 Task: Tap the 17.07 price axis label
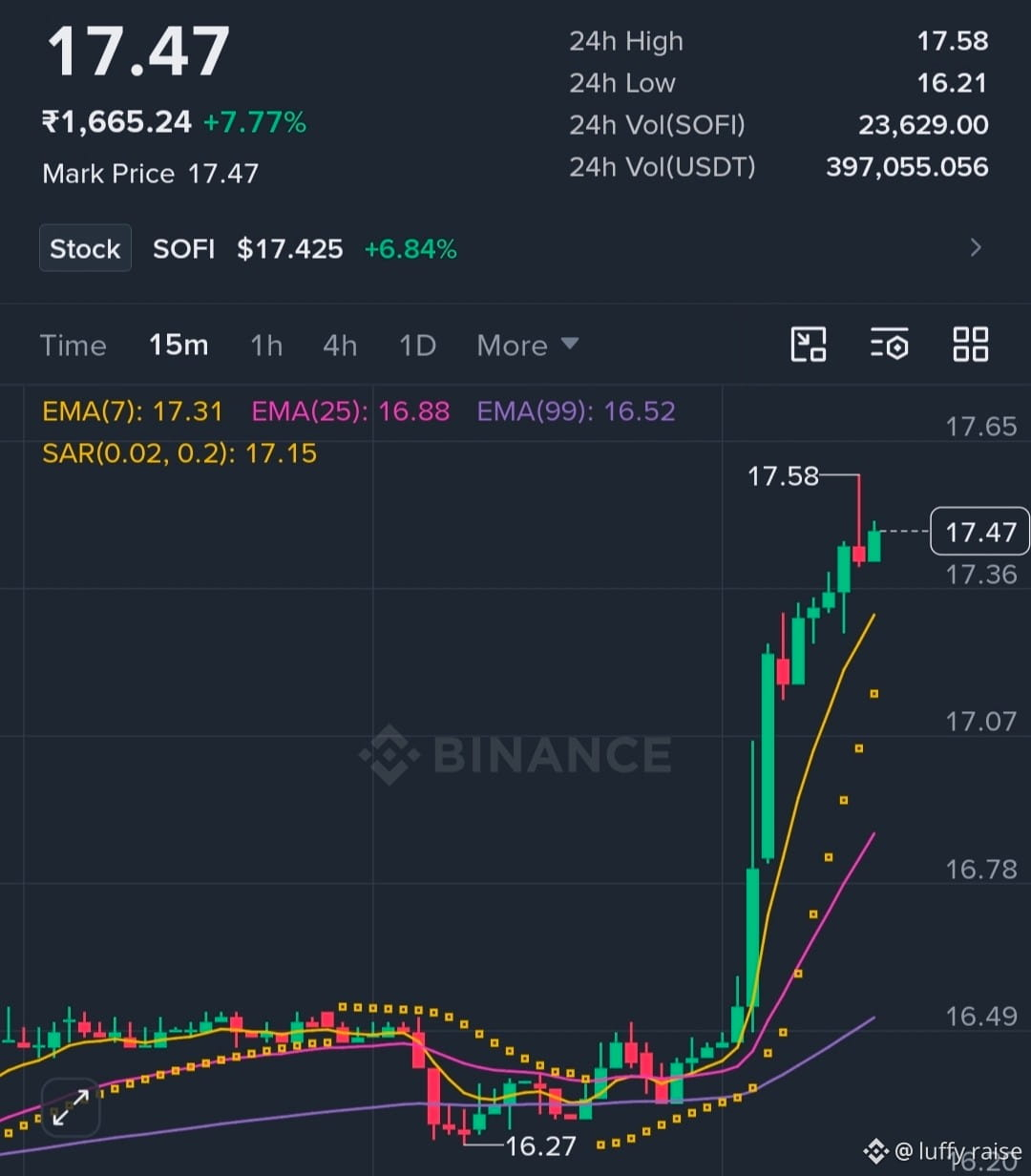point(980,722)
